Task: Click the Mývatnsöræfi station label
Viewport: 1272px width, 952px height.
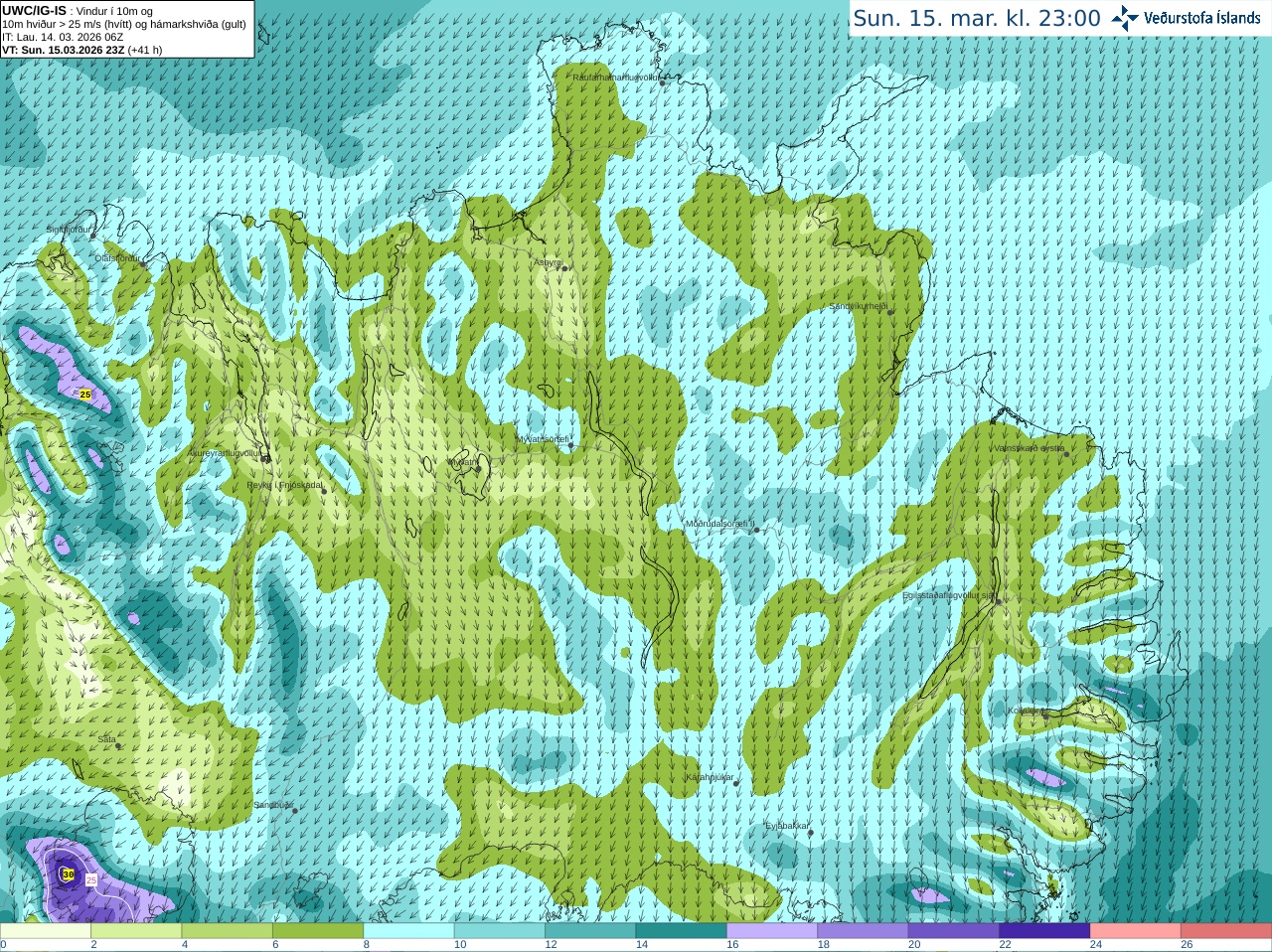Action: [543, 438]
